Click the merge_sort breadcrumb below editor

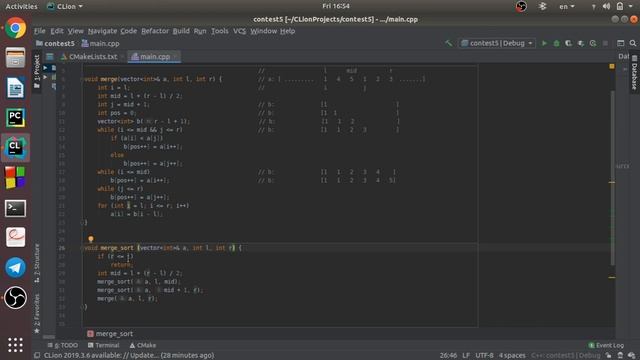pyautogui.click(x=110, y=334)
